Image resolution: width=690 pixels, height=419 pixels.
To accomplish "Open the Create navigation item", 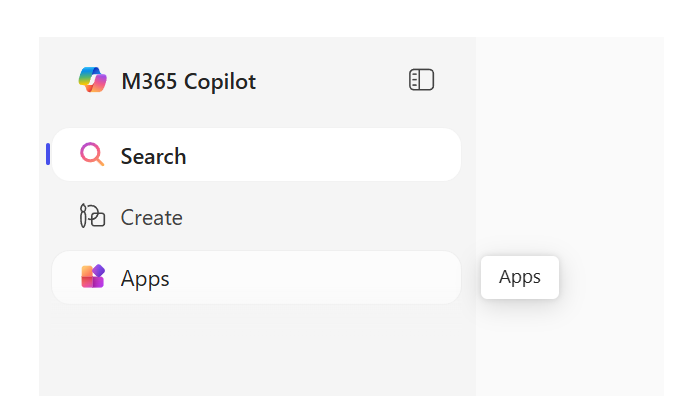I will 257,216.
